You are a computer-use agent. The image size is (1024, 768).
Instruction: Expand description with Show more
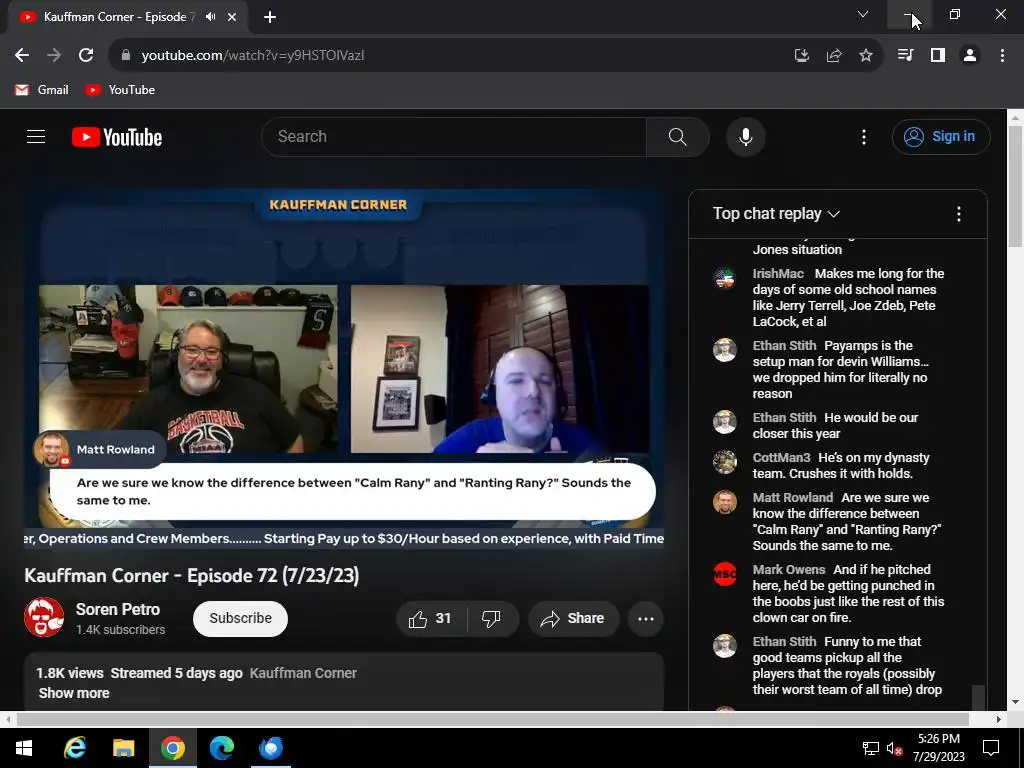74,694
